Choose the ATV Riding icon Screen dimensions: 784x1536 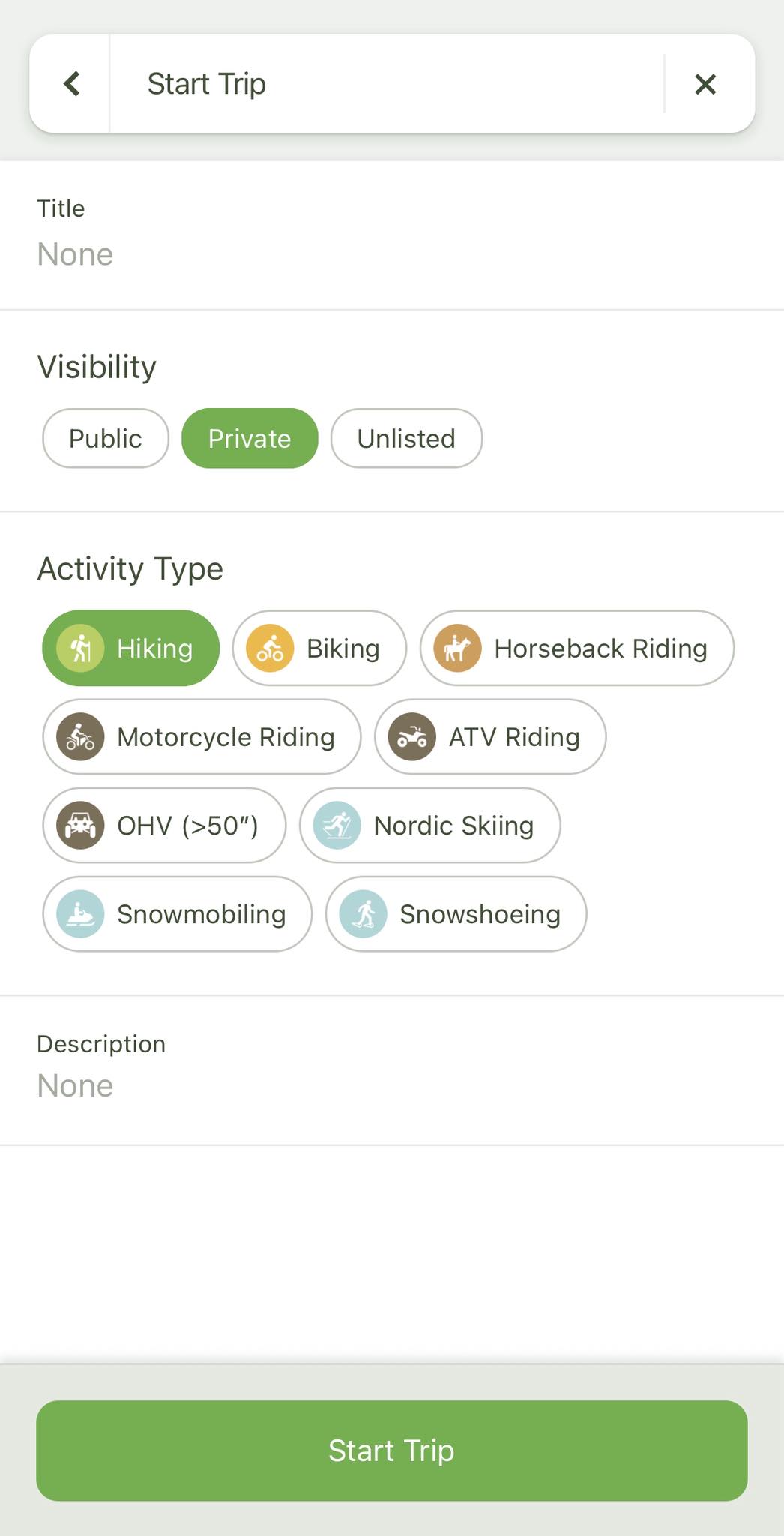411,736
